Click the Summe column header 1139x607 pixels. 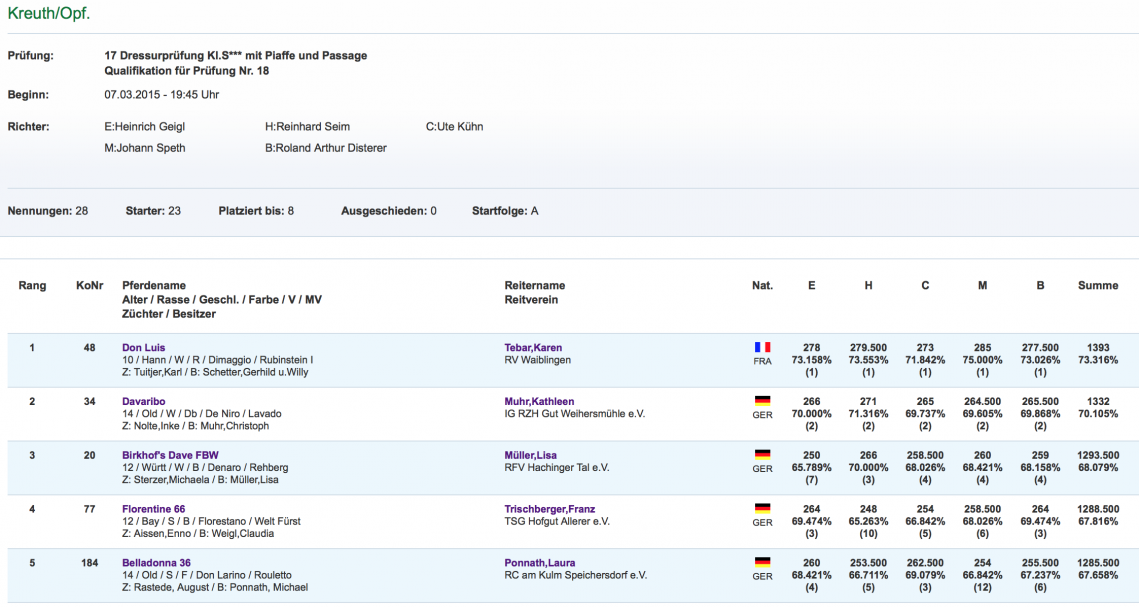[x=1097, y=286]
